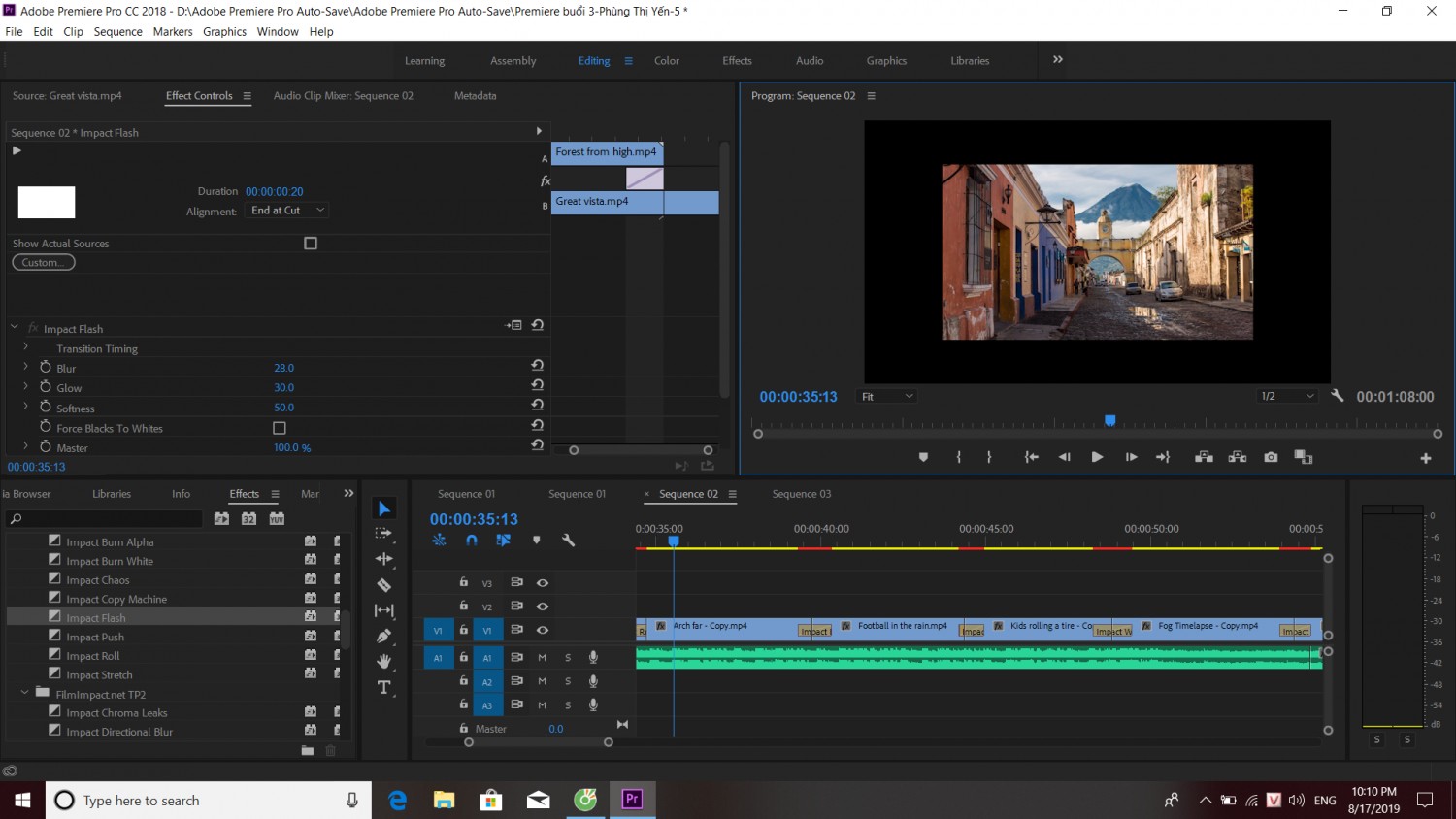Reset the Glow parameter

click(x=537, y=385)
